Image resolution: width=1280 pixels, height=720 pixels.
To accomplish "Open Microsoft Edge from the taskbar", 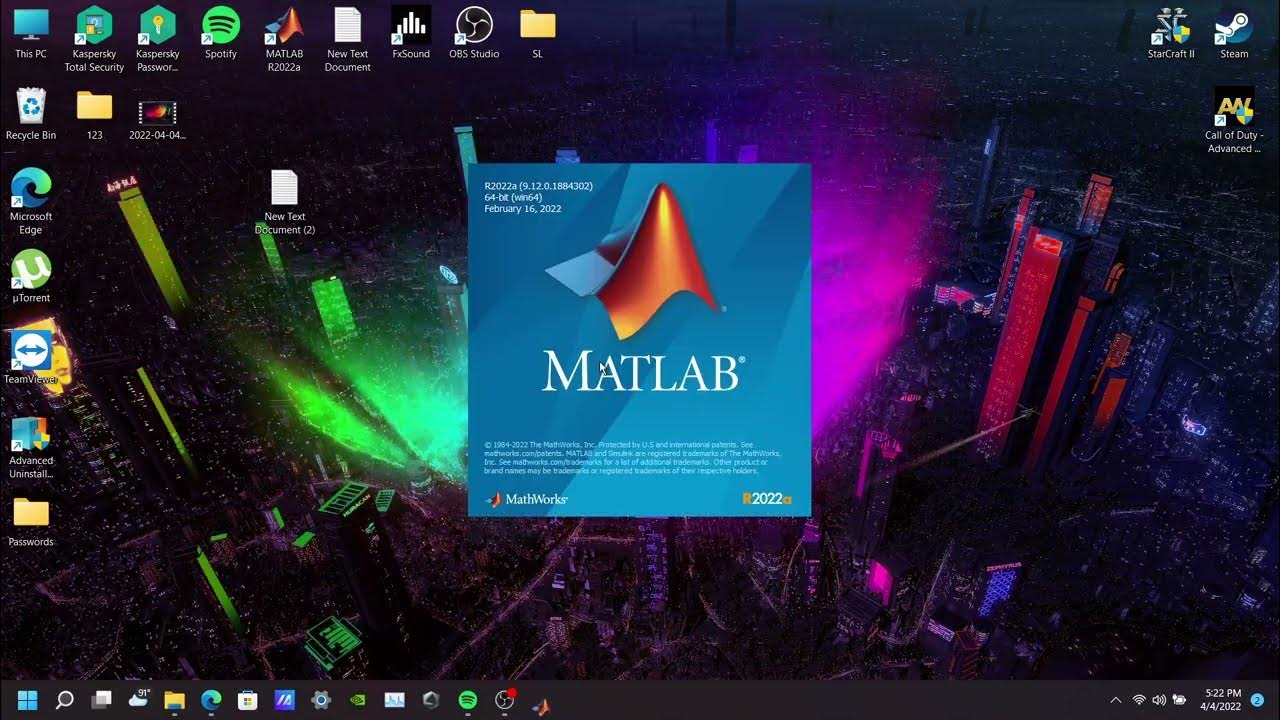I will coord(211,700).
